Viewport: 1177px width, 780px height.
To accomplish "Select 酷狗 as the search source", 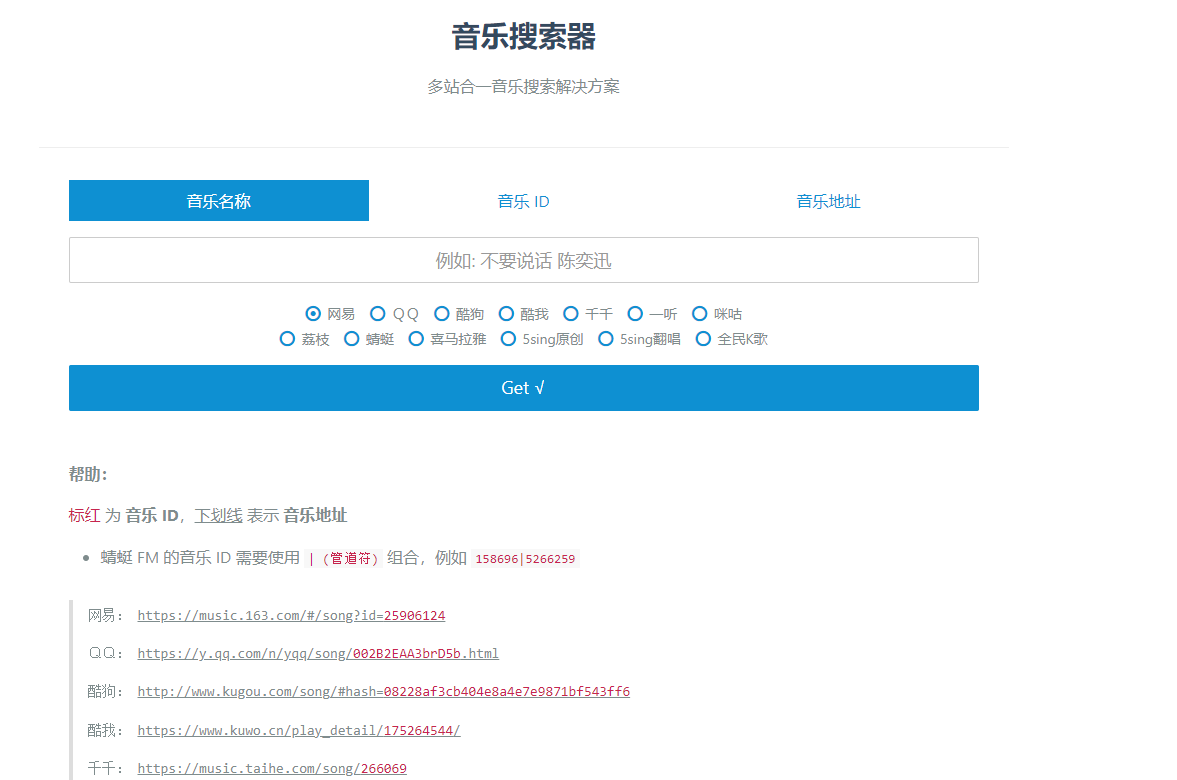I will tap(442, 314).
